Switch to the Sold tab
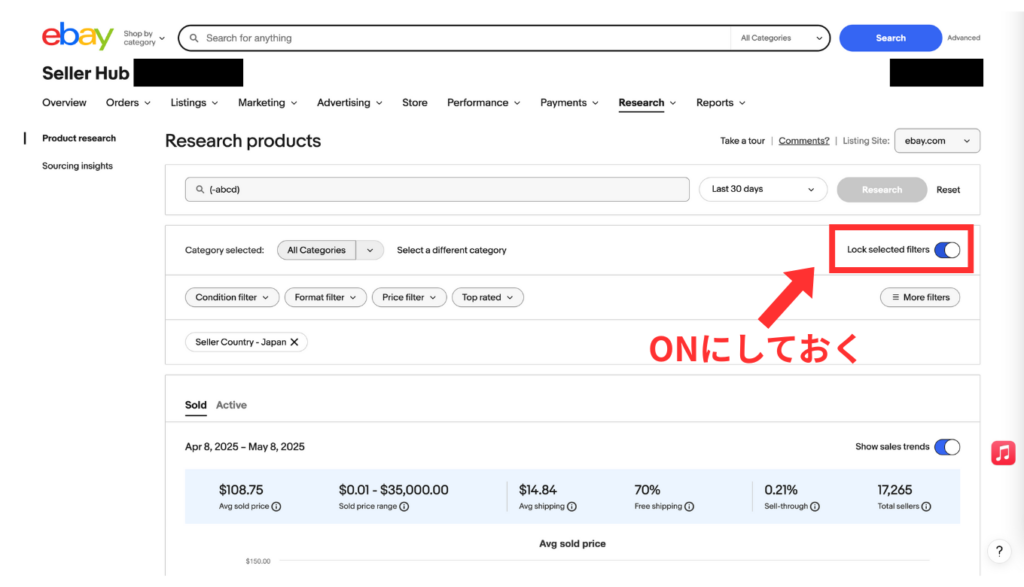Screen dimensions: 1024x587 point(195,405)
